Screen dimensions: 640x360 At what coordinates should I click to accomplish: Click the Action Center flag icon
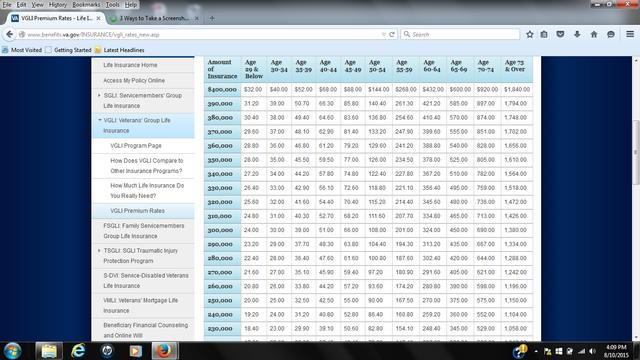coord(548,351)
